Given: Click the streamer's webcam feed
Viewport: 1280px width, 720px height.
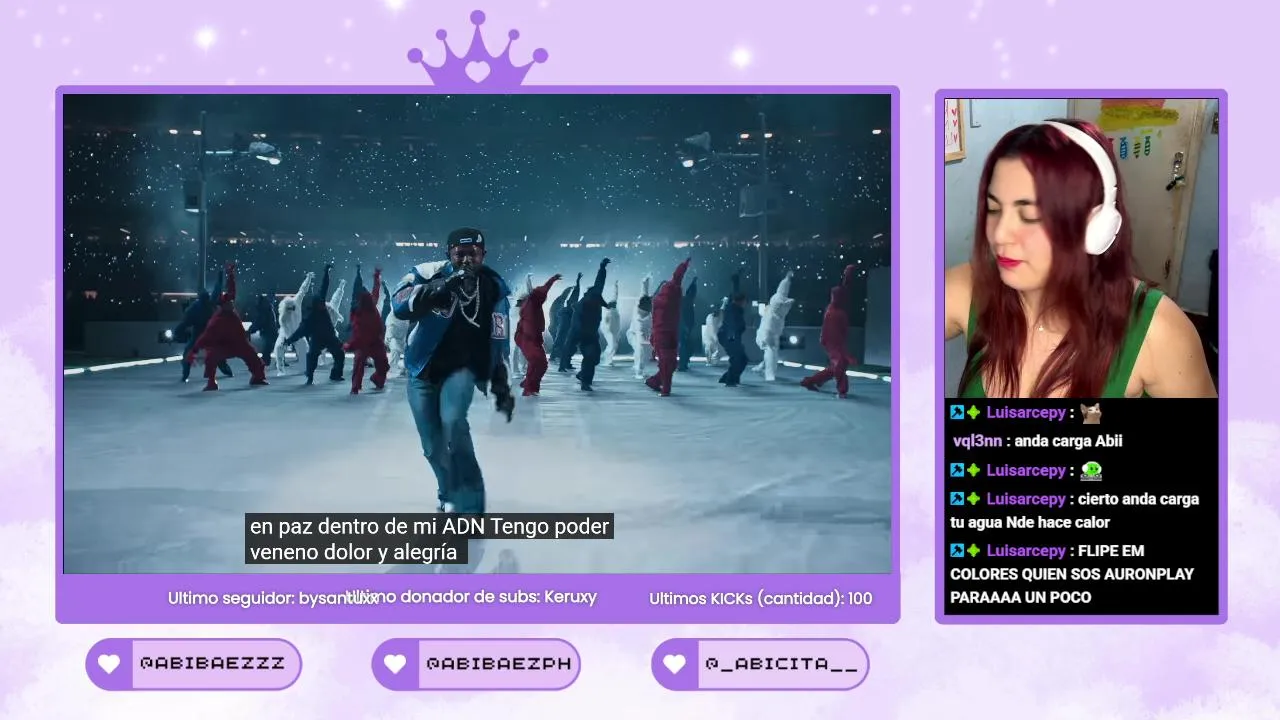Looking at the screenshot, I should [1081, 248].
